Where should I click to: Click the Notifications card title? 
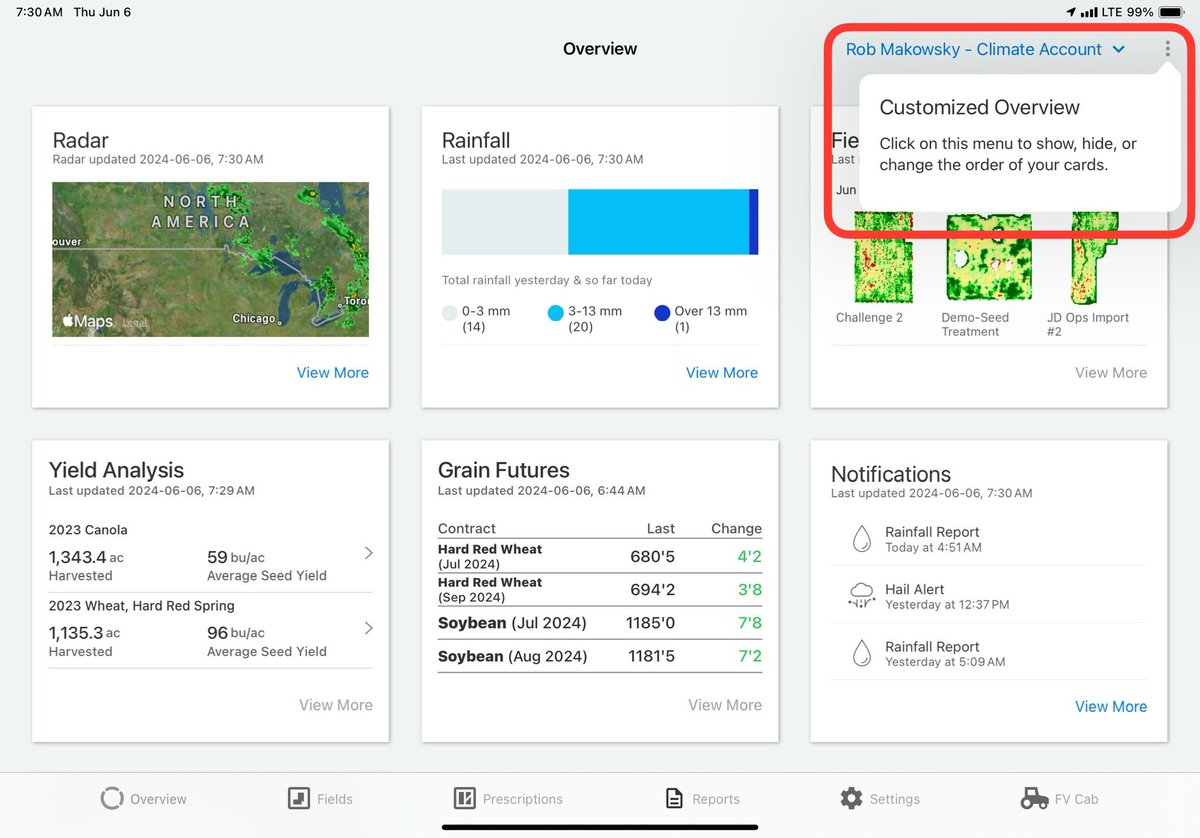[x=891, y=474]
